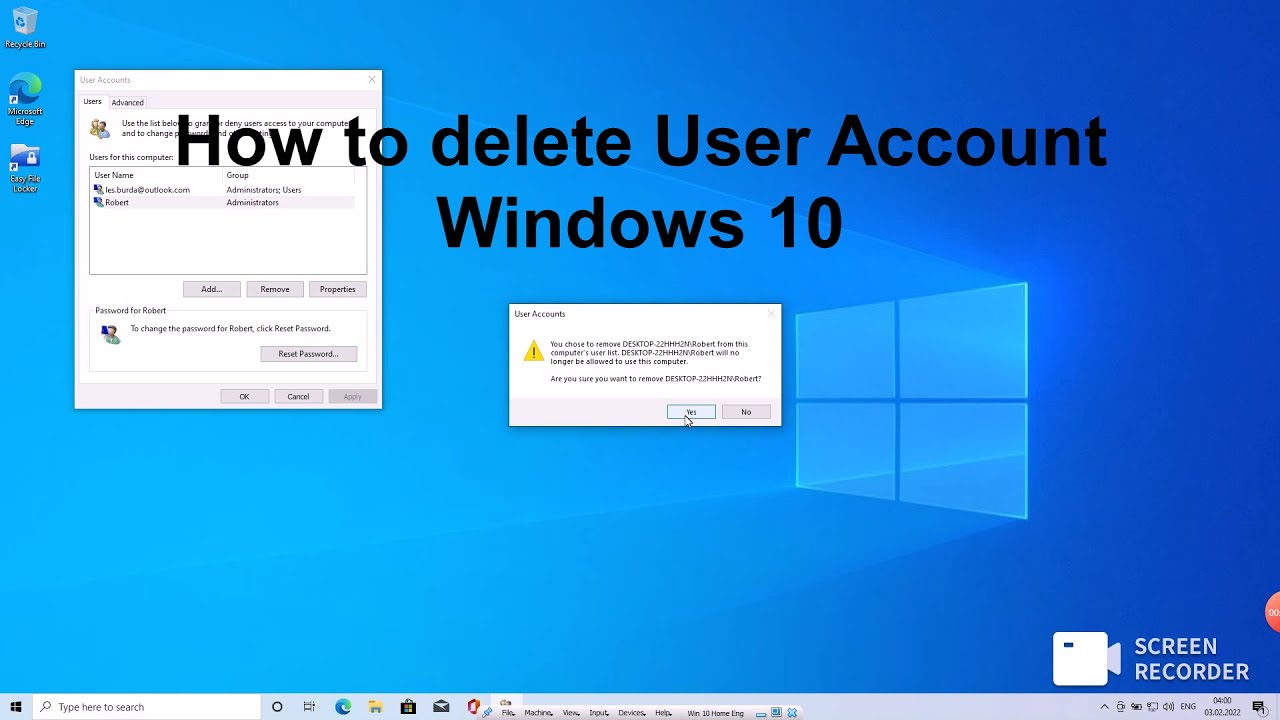Image resolution: width=1280 pixels, height=720 pixels.
Task: Open the VirtualBox Machine menu
Action: click(539, 713)
